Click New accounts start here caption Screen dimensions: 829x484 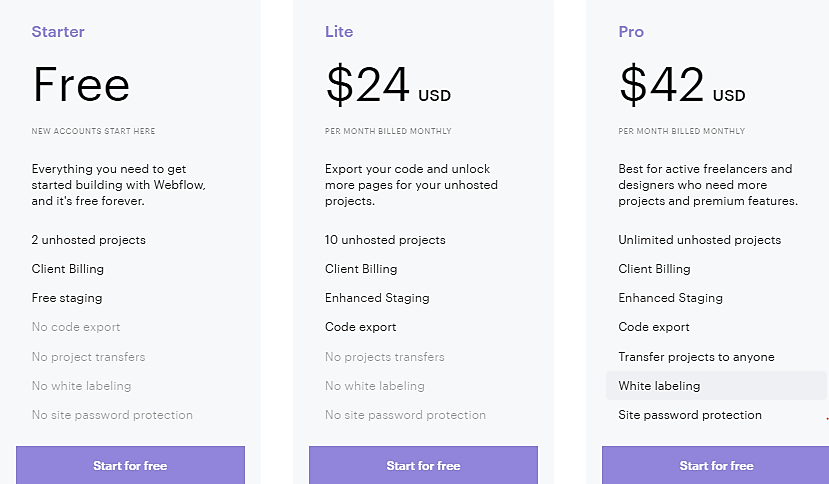[93, 131]
